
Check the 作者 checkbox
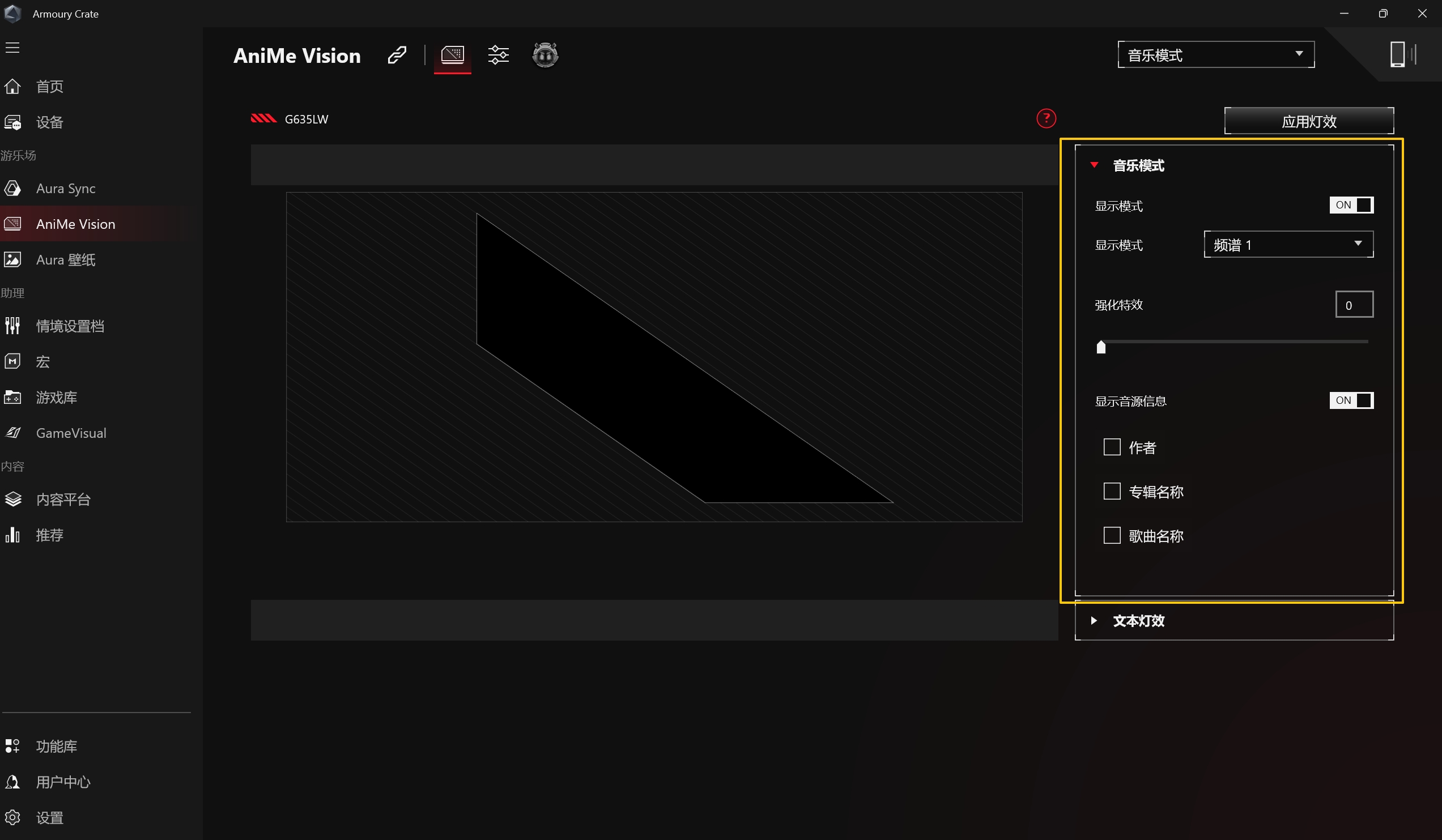(x=1111, y=447)
